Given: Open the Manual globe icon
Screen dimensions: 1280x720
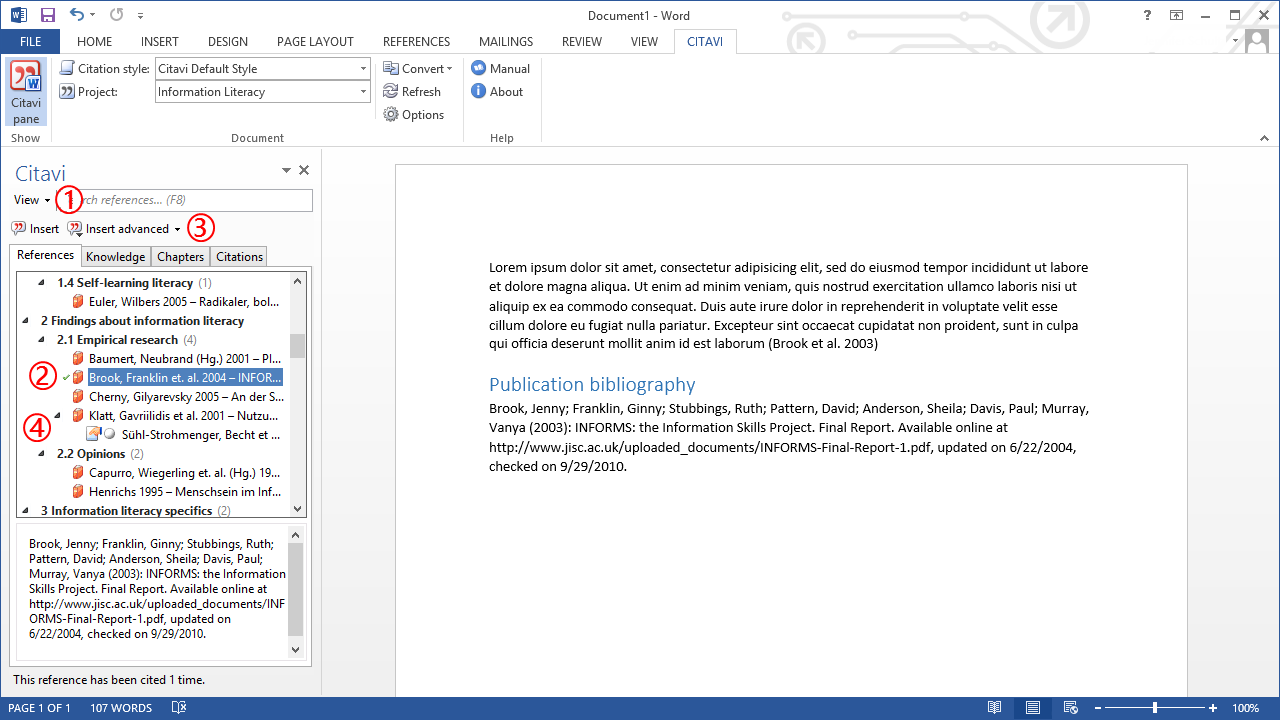Looking at the screenshot, I should [479, 68].
